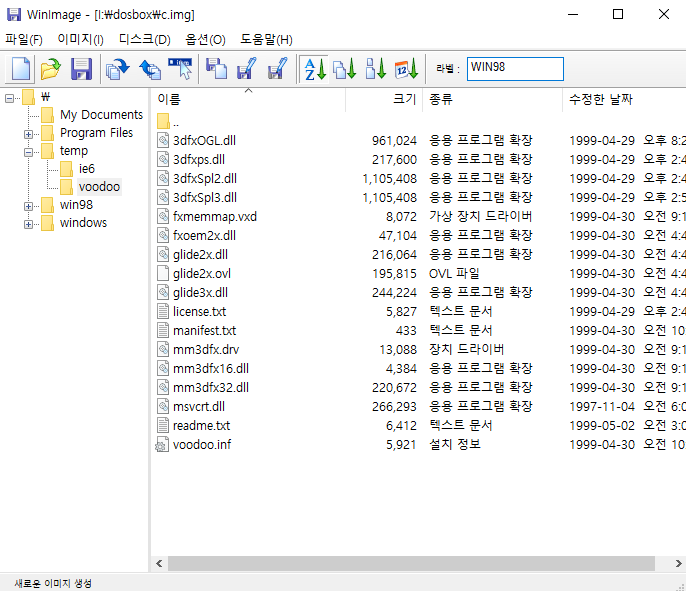Select the win98 folder in tree
Image resolution: width=686 pixels, height=591 pixels.
(77, 205)
